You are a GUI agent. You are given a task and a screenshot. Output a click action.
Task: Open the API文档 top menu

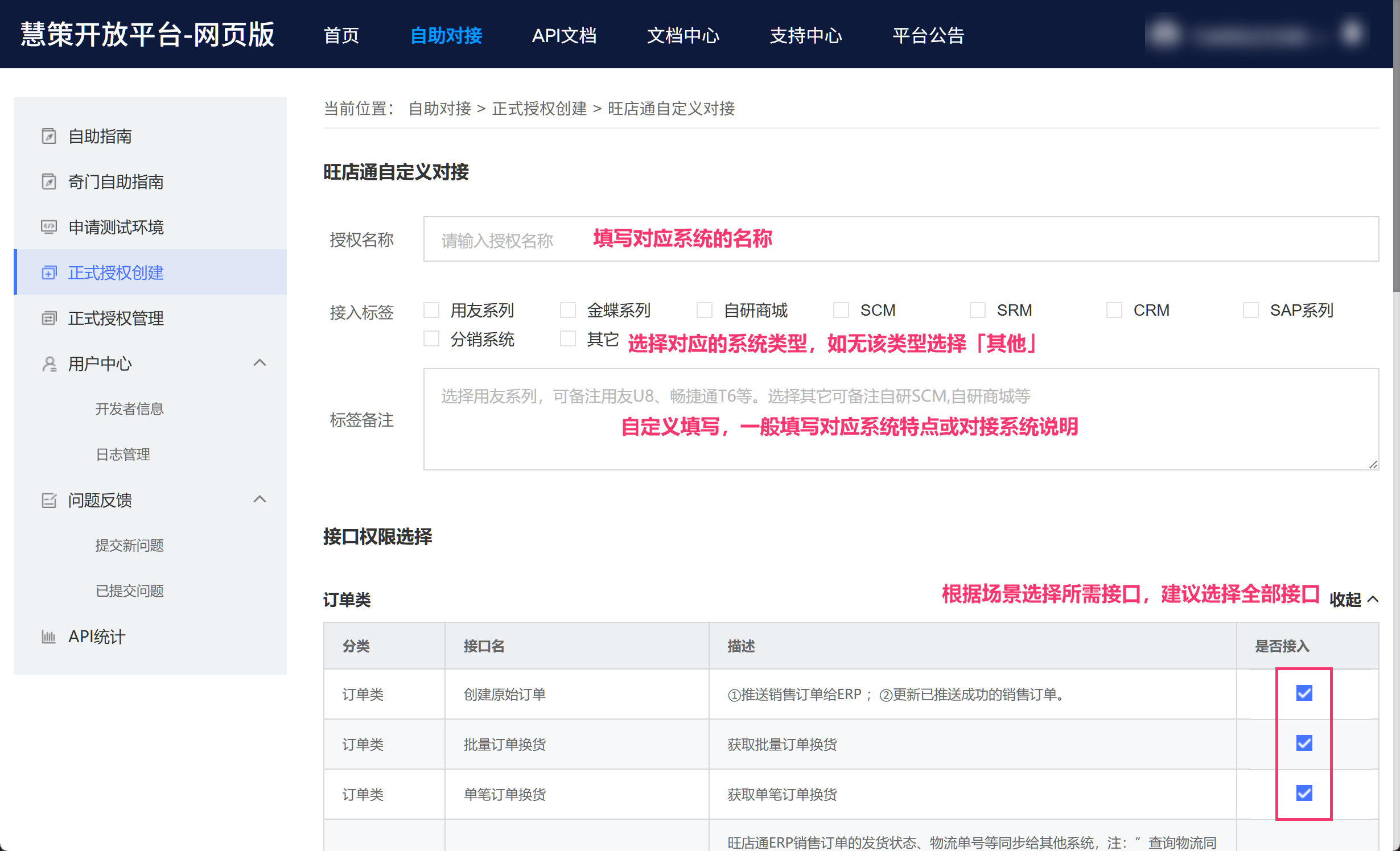[564, 35]
